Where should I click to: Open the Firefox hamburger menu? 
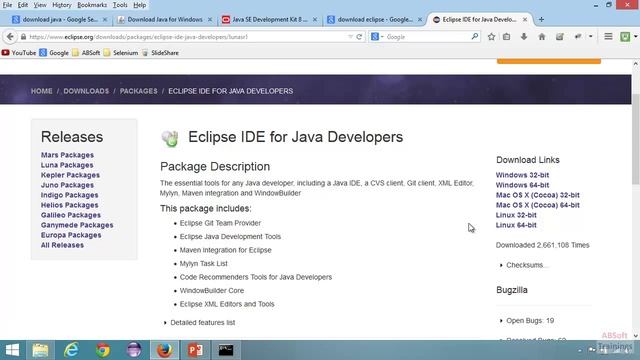(608, 37)
